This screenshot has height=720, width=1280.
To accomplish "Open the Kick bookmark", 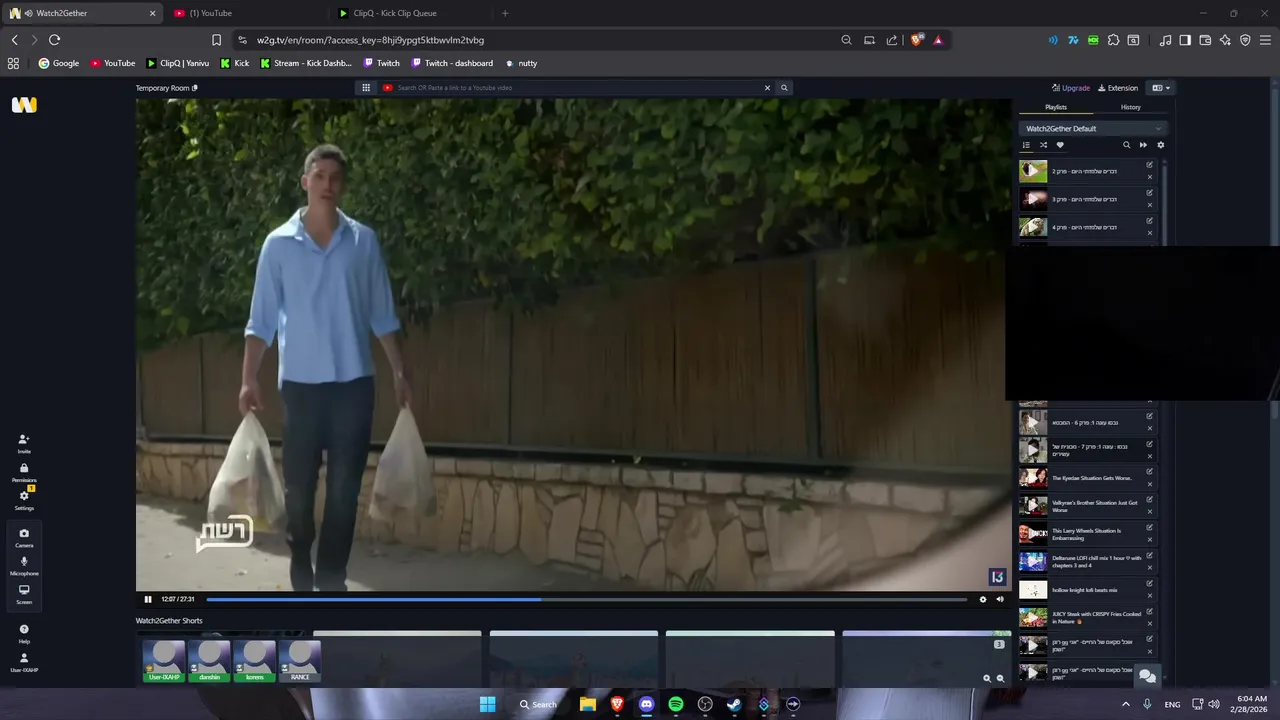I will 235,63.
